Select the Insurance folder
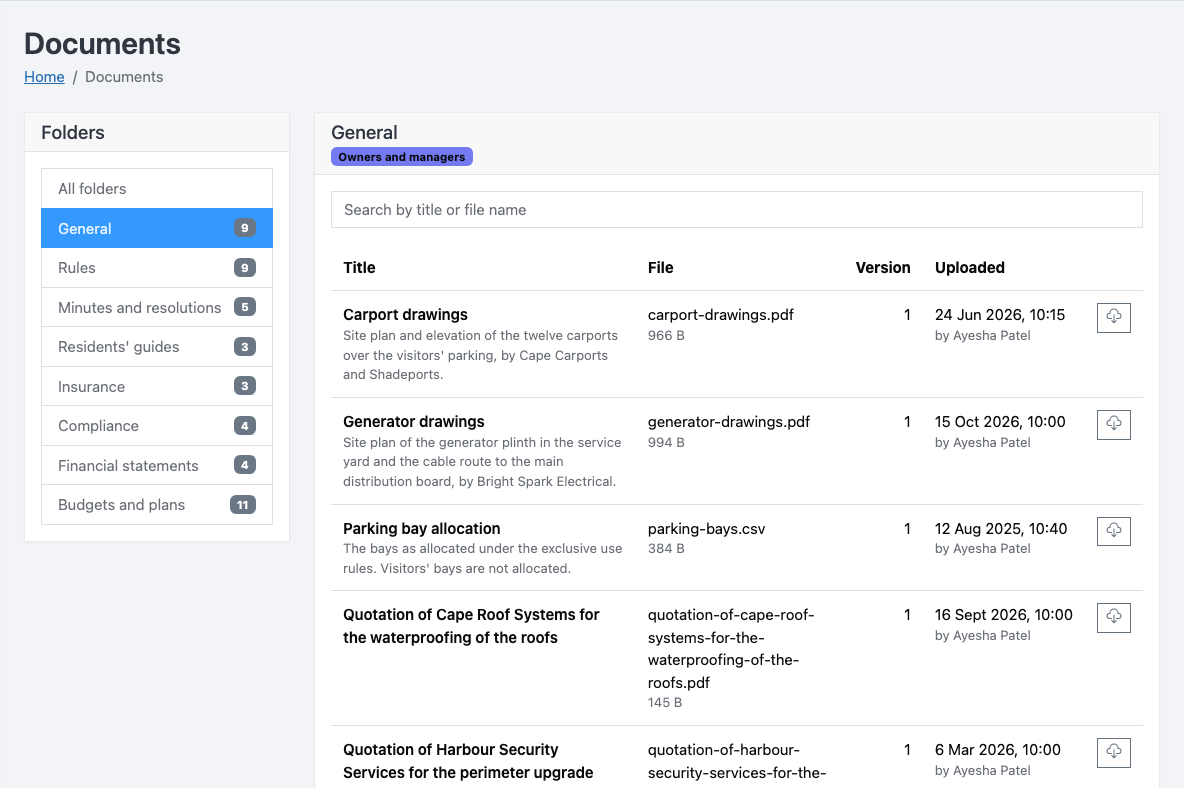1184x788 pixels. coord(157,386)
